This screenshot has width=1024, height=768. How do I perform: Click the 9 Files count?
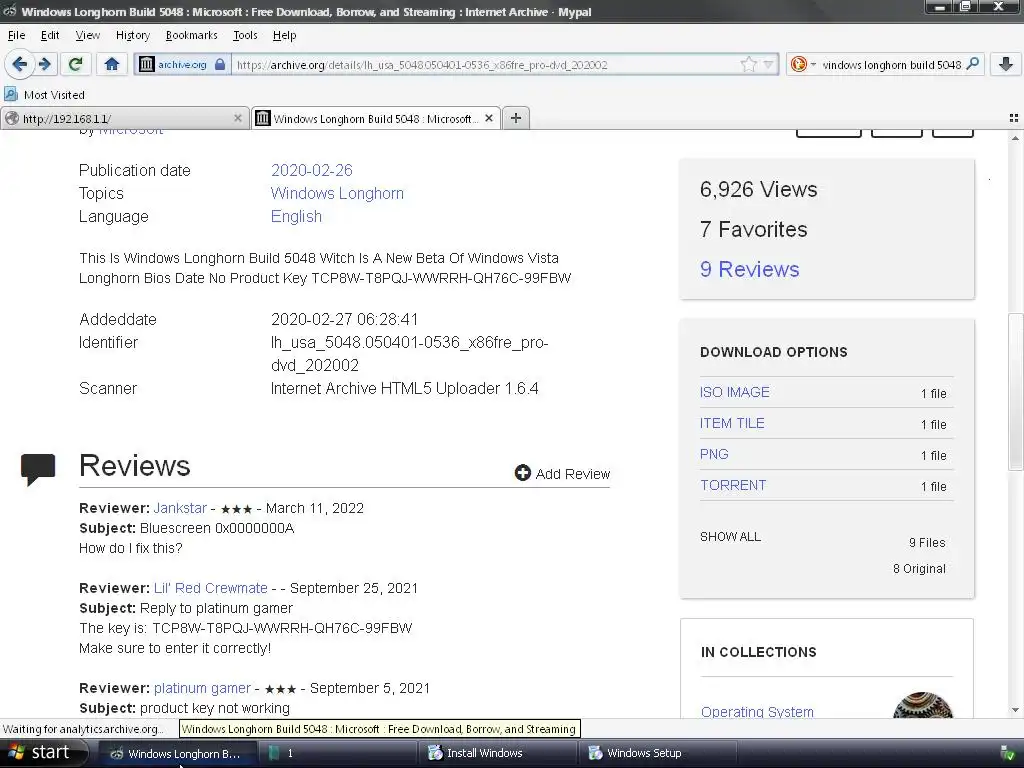(927, 543)
